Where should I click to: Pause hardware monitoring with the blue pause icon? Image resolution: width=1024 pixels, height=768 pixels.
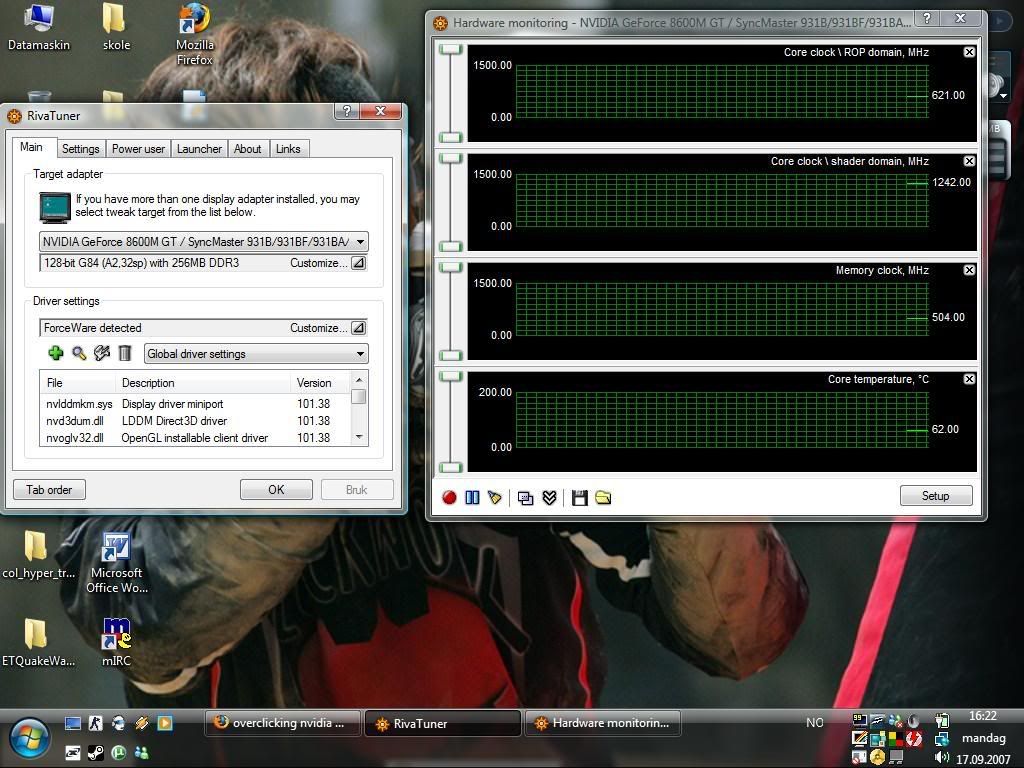(x=472, y=498)
